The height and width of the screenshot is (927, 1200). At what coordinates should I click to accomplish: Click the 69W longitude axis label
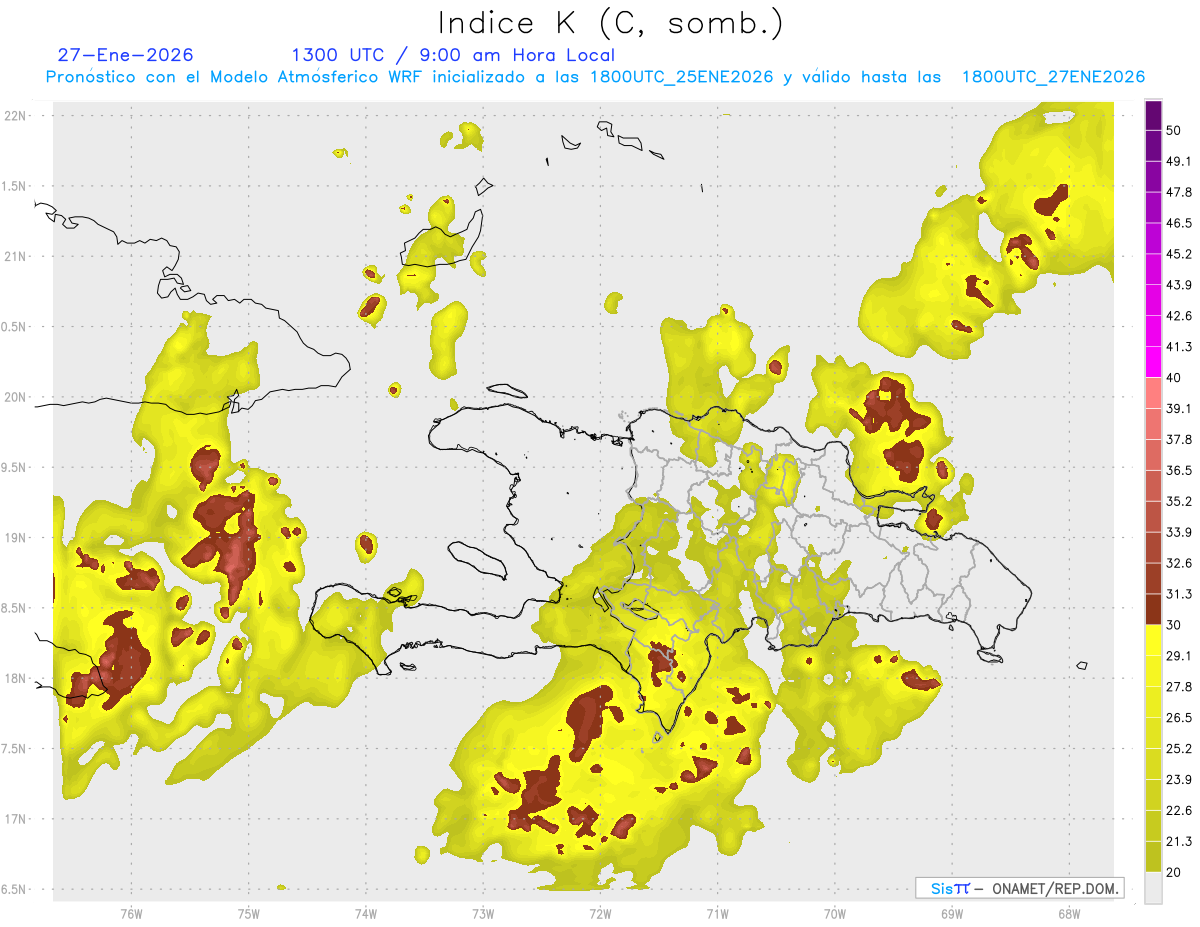pos(952,914)
